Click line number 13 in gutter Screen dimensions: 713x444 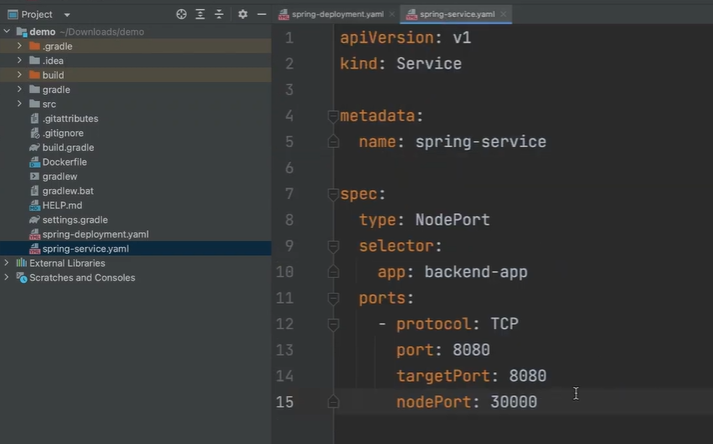pos(285,350)
